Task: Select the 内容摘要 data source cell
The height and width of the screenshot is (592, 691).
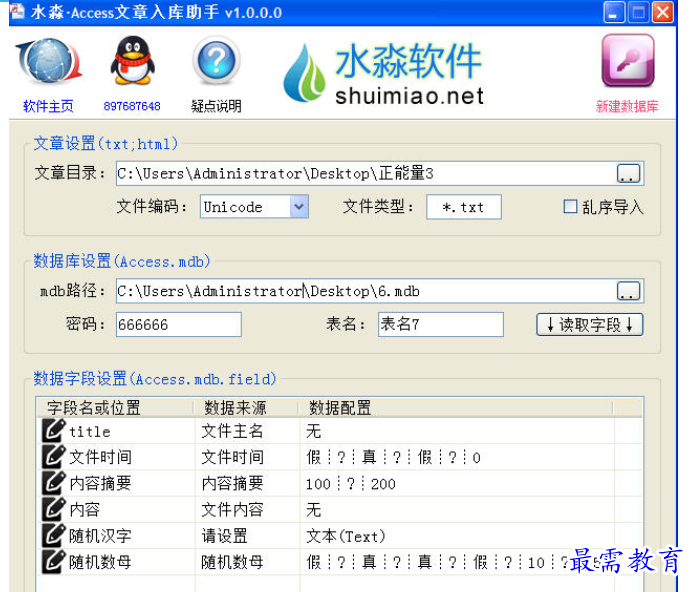Action: (232, 484)
